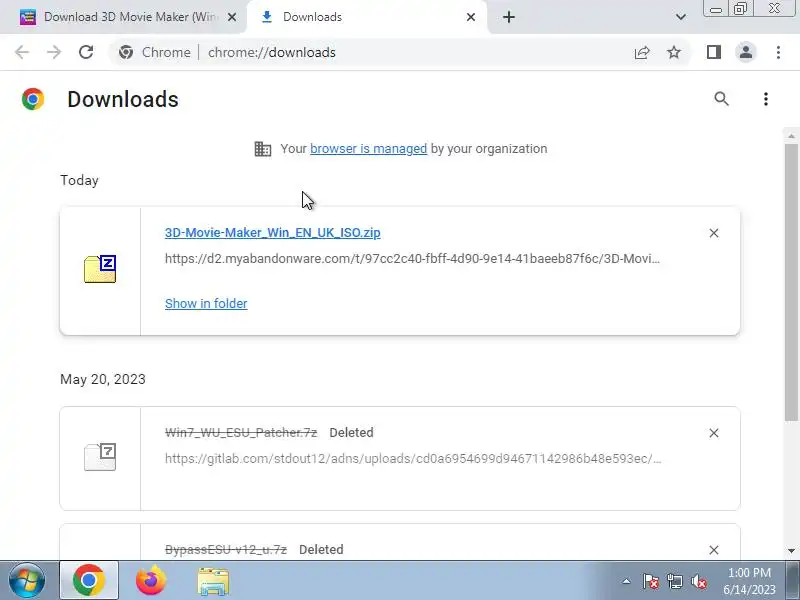Viewport: 800px width, 600px height.
Task: Open the taskbar clock showing 1:00 PM
Action: click(749, 581)
